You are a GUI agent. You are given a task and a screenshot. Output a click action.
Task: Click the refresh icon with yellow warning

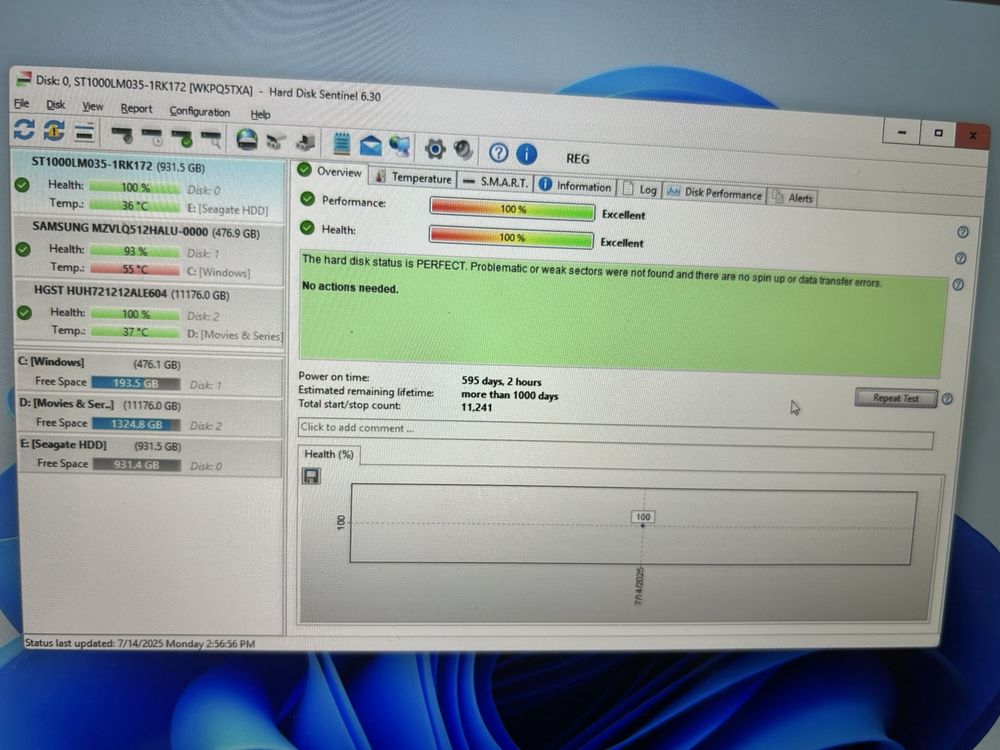click(x=54, y=131)
